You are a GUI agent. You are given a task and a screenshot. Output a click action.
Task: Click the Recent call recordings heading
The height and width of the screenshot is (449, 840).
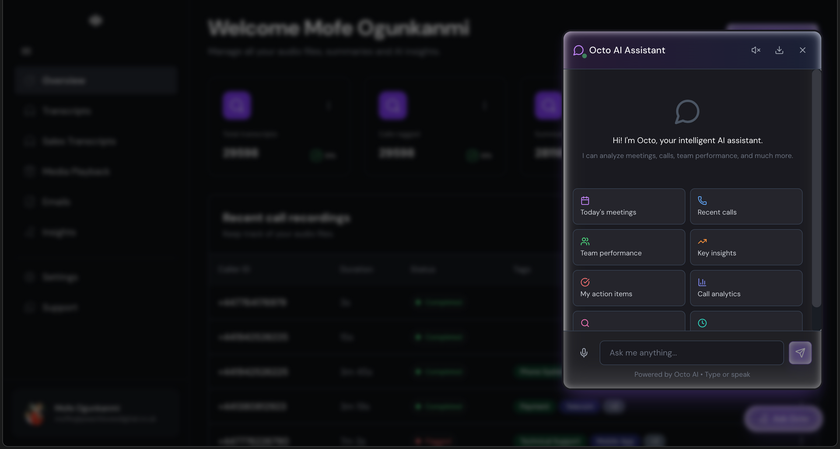(287, 218)
